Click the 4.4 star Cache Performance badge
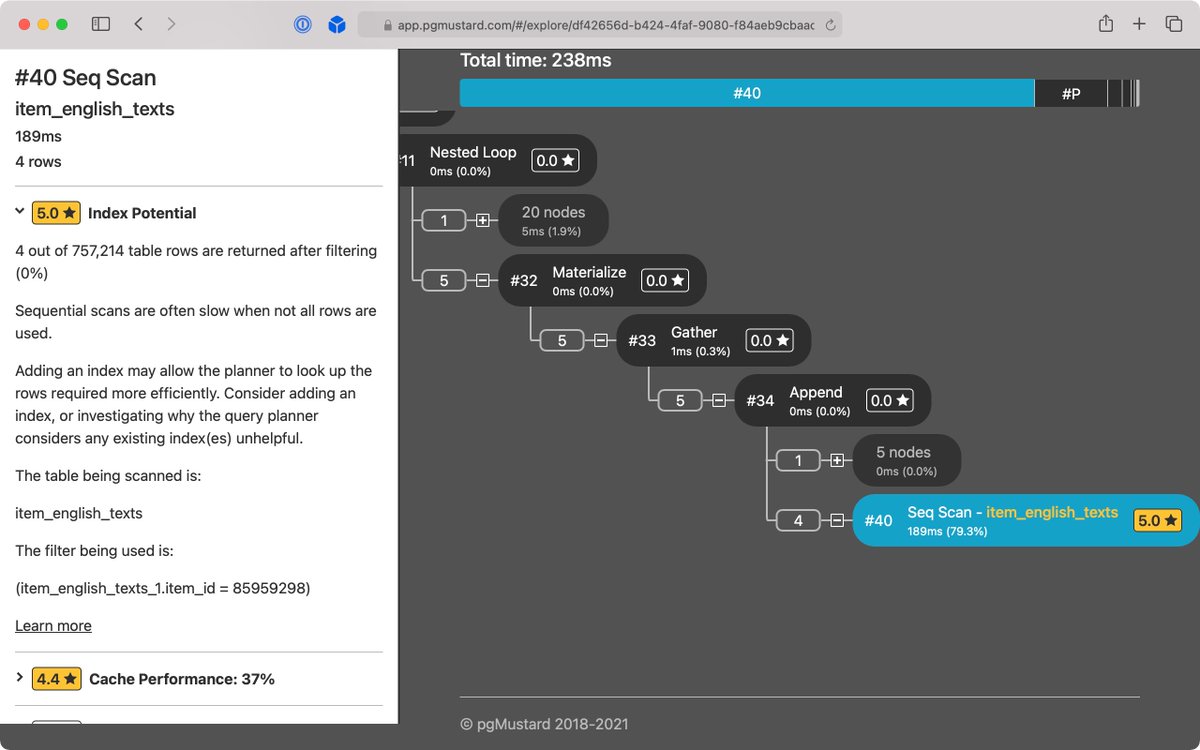 56,679
